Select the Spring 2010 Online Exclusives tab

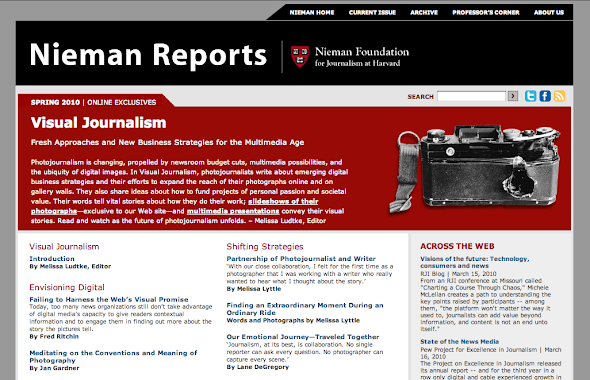[x=93, y=102]
